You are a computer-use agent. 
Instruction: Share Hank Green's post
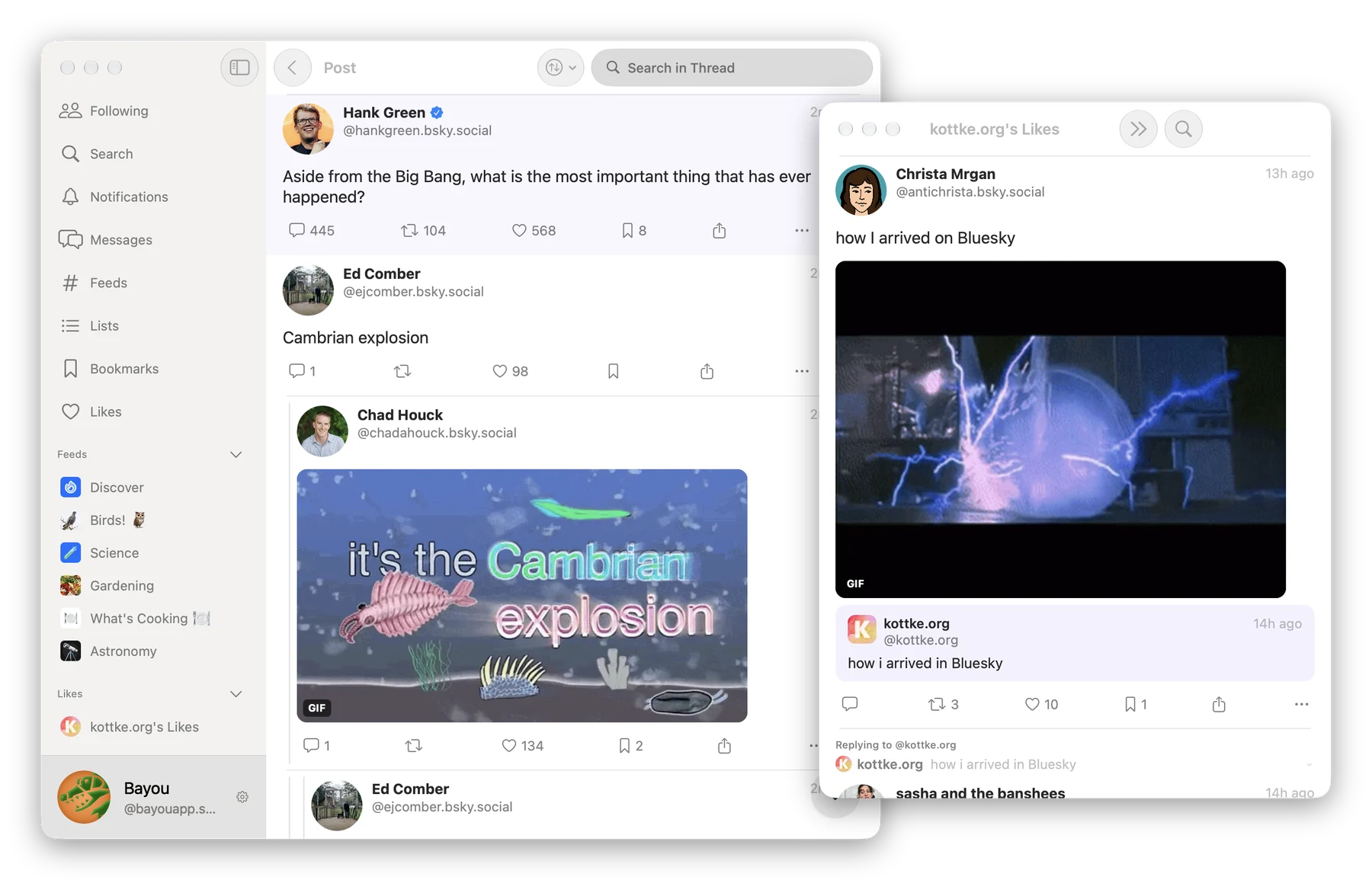pyautogui.click(x=720, y=231)
